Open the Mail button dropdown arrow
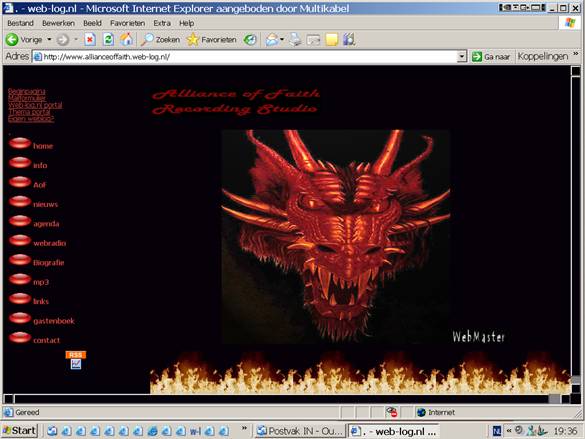This screenshot has height=439, width=585. 282,40
